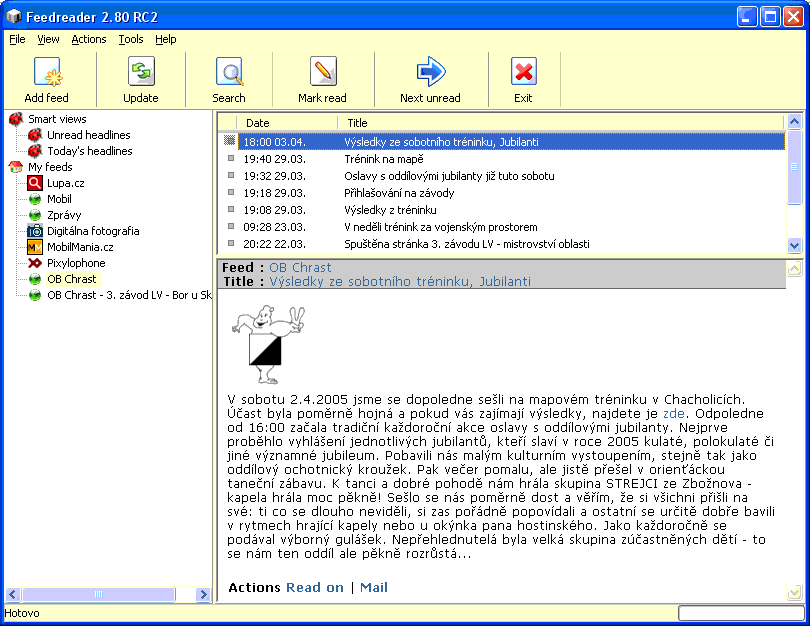Click the Unread headlines ladybug icon
The height and width of the screenshot is (626, 810).
[35, 135]
